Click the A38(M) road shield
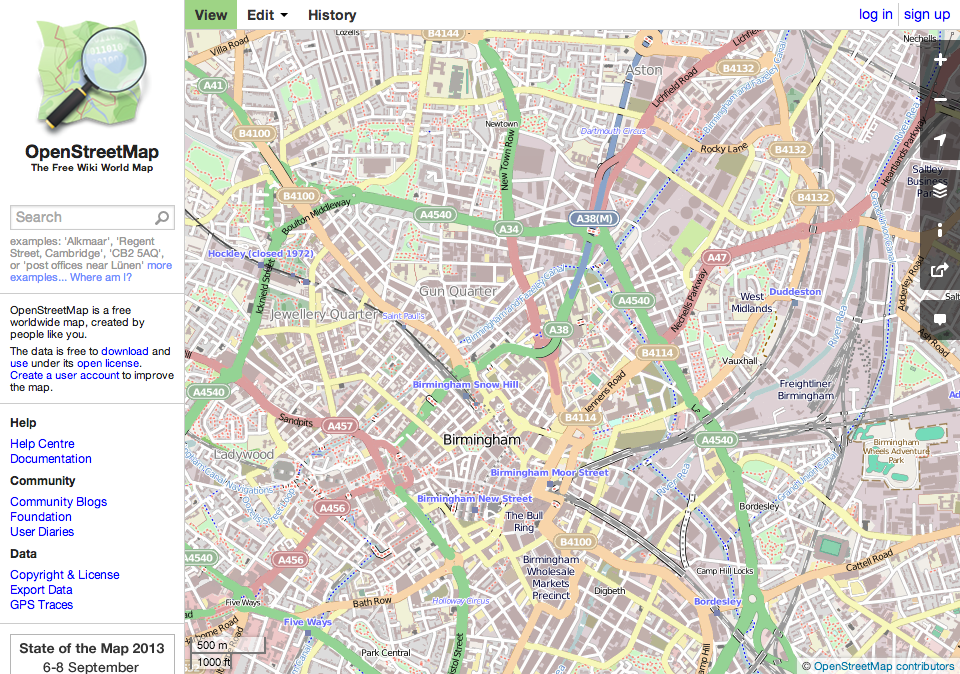960x674 pixels. pos(594,219)
